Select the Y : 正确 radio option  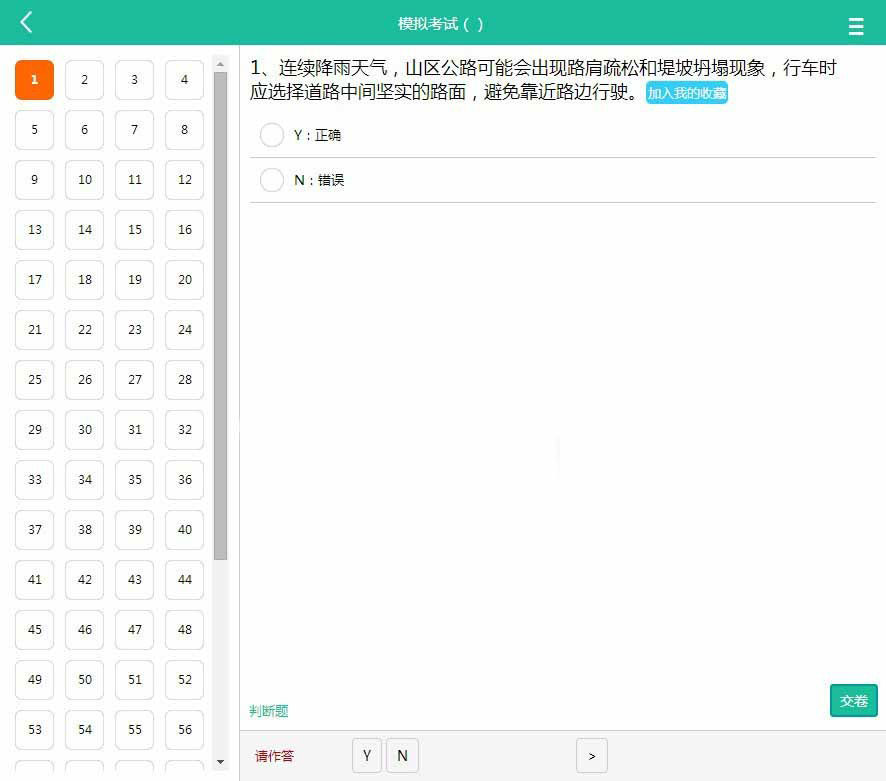[x=271, y=135]
